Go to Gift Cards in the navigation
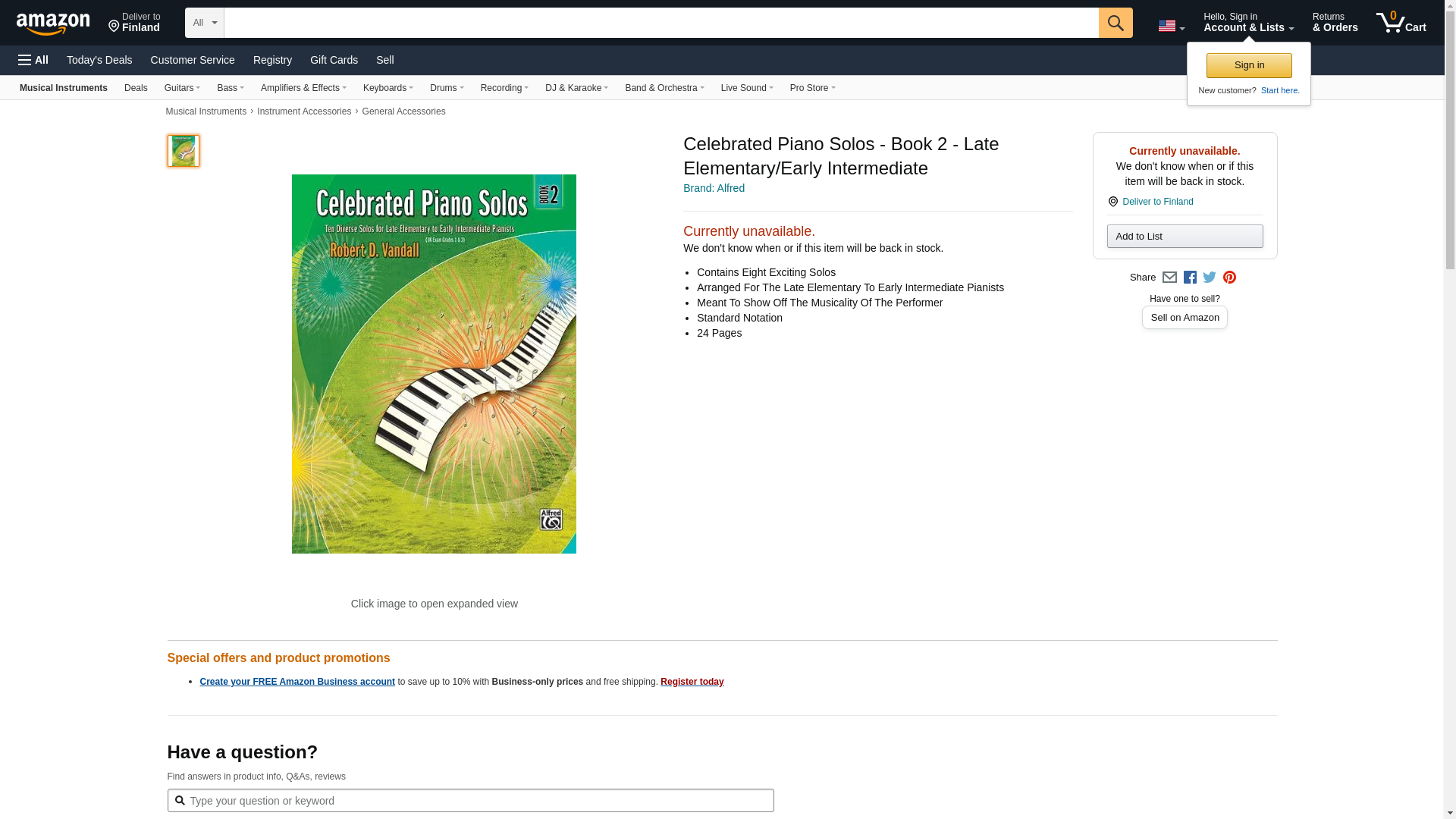The height and width of the screenshot is (819, 1456). point(334,60)
